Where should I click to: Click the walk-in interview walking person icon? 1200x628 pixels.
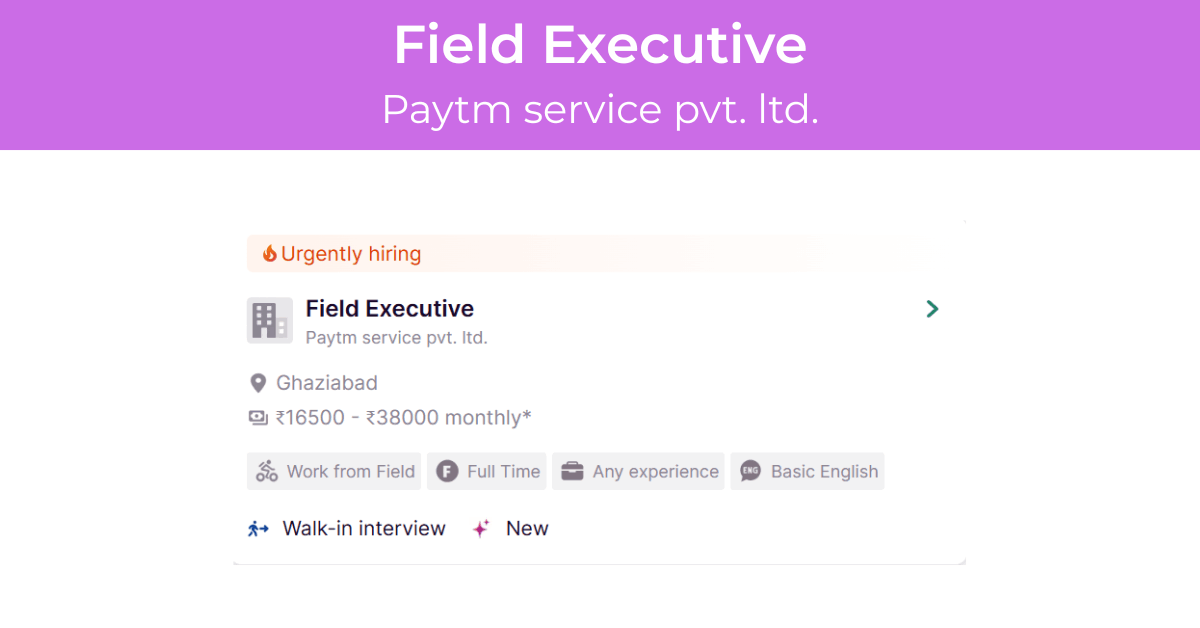coord(259,529)
